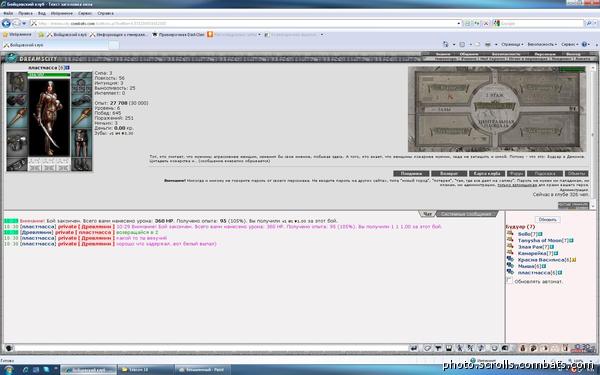Switch to the Системные сообщения tab
The height and width of the screenshot is (375, 600).
(466, 214)
